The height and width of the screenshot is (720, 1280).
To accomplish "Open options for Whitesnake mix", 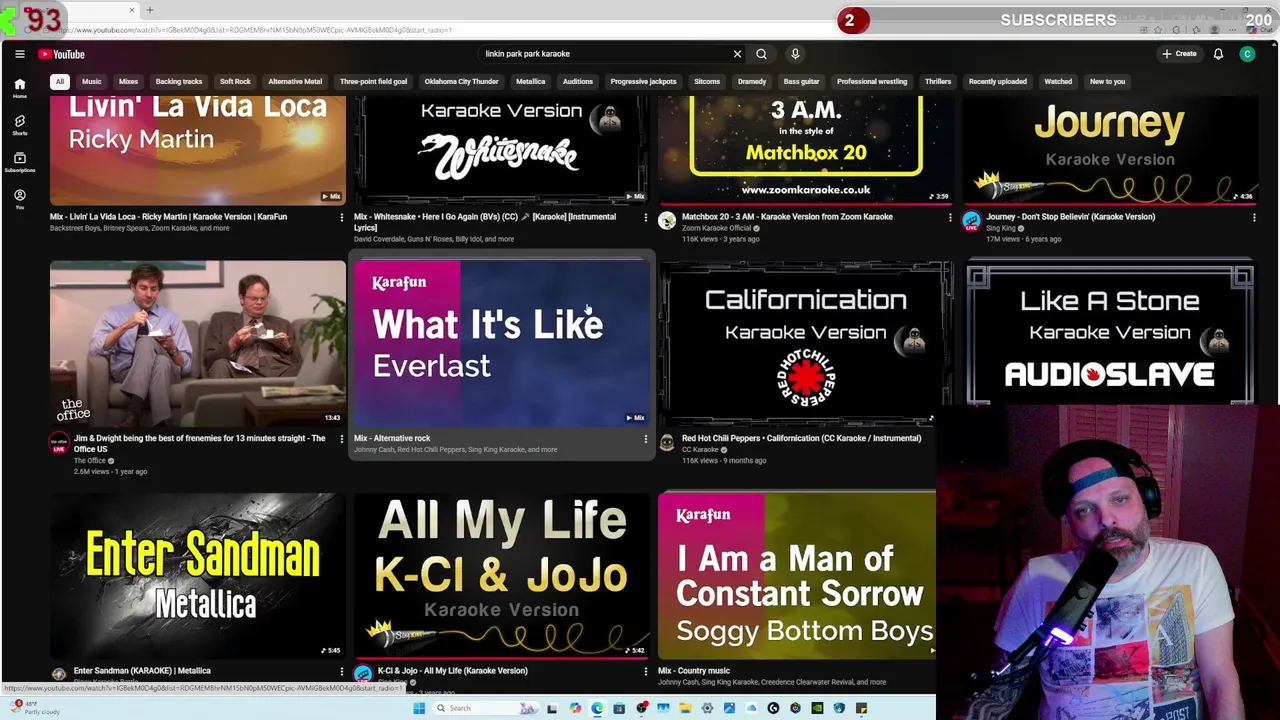I will click(645, 217).
